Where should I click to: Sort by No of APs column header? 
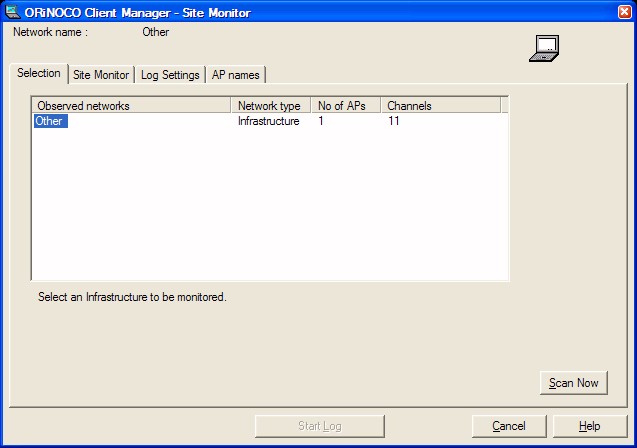(346, 106)
